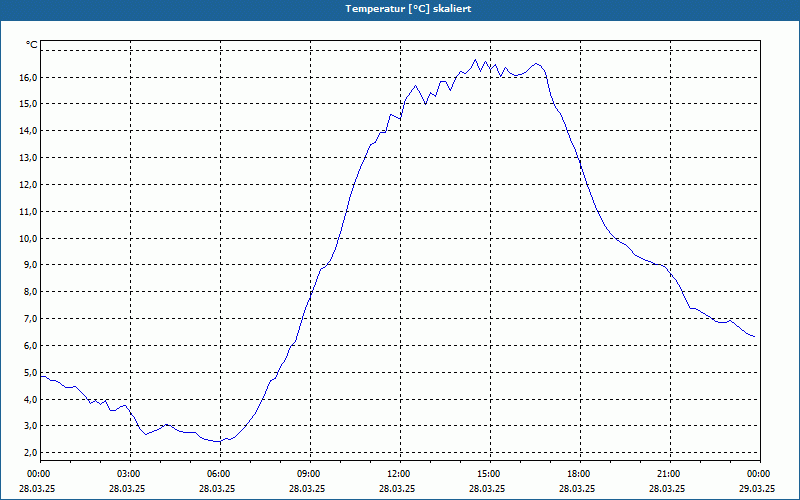800x500 pixels.
Task: Select the '12,0' y-axis value
Action: [x=29, y=184]
